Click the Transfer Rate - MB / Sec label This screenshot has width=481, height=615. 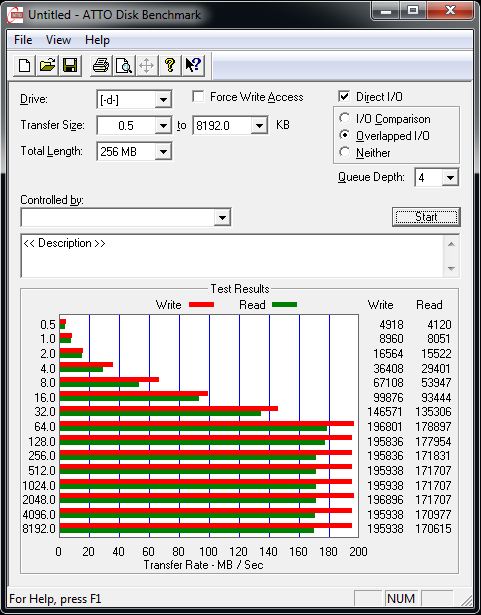coord(203,565)
